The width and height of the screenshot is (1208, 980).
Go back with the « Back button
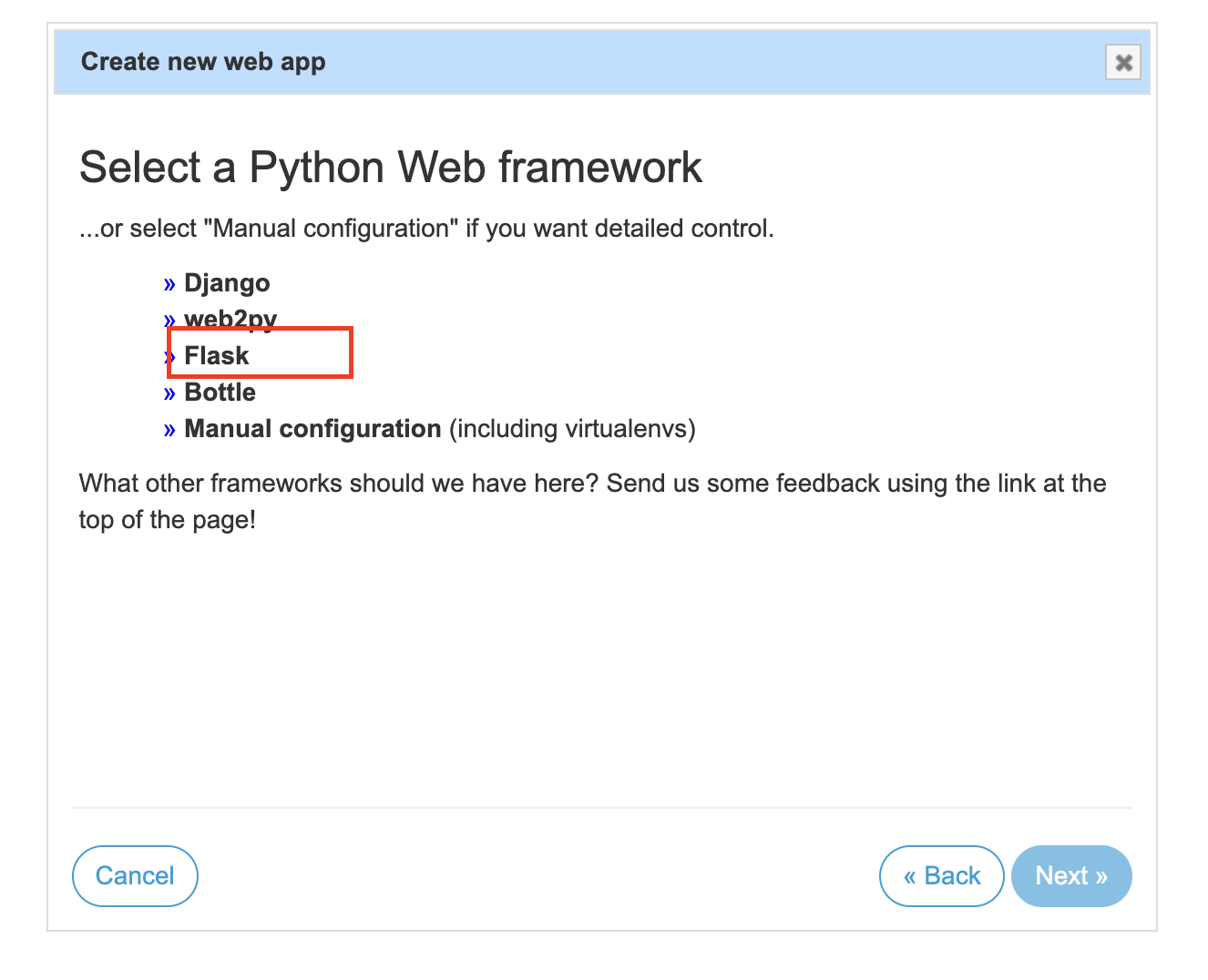pyautogui.click(x=941, y=876)
